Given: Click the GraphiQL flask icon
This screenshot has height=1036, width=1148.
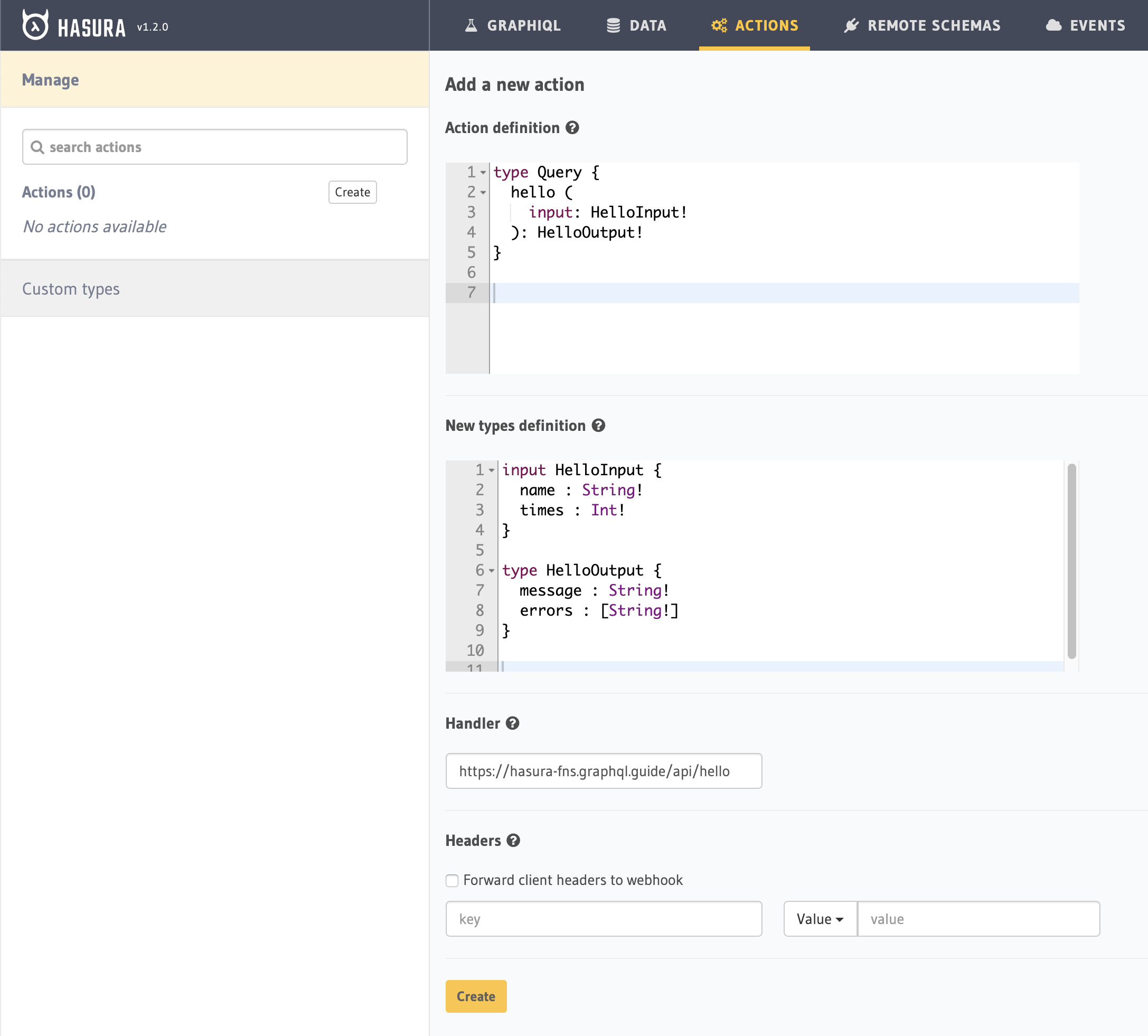Looking at the screenshot, I should pos(471,26).
